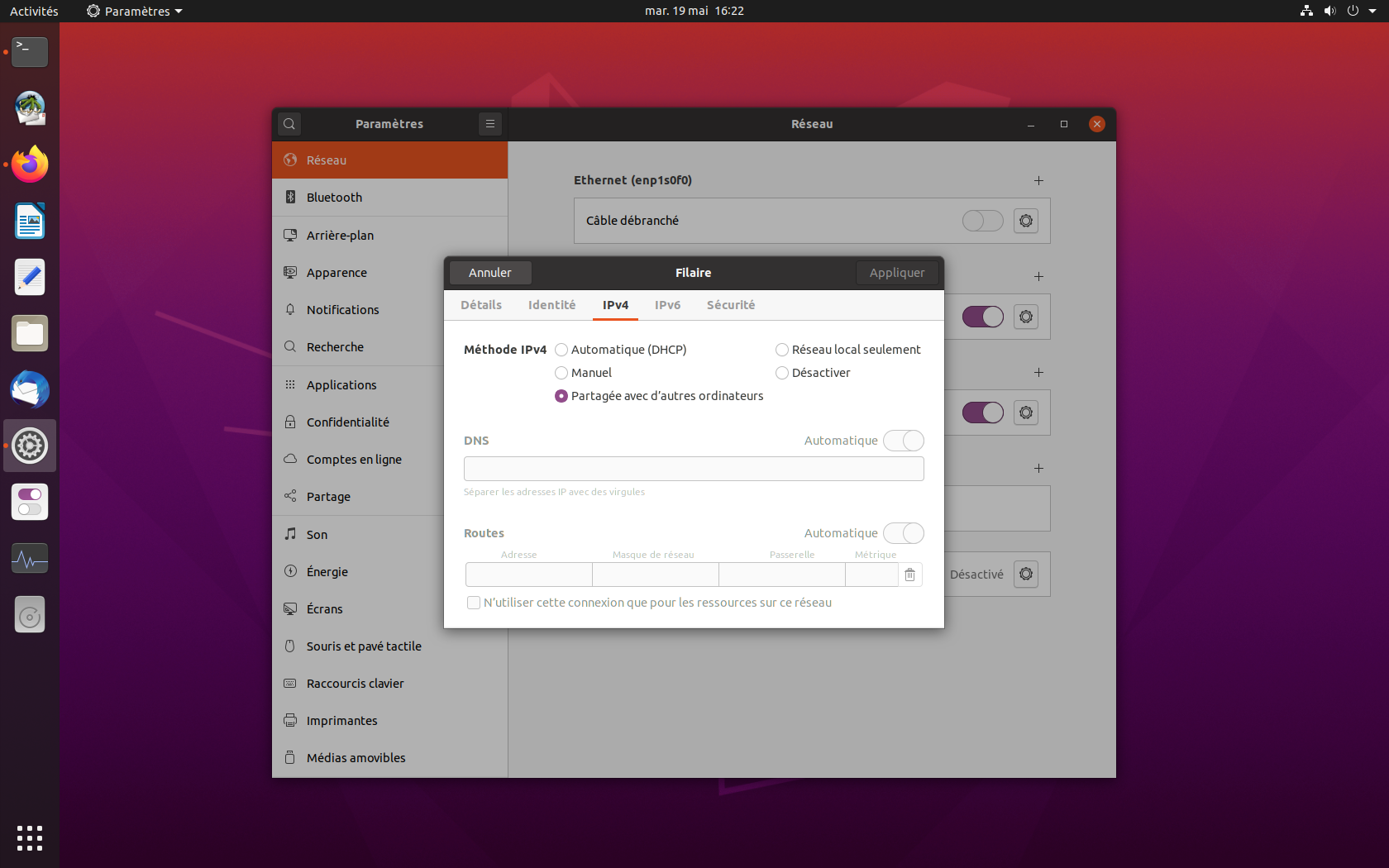The height and width of the screenshot is (868, 1389).
Task: Toggle the Routes Automatique switch
Action: (x=903, y=533)
